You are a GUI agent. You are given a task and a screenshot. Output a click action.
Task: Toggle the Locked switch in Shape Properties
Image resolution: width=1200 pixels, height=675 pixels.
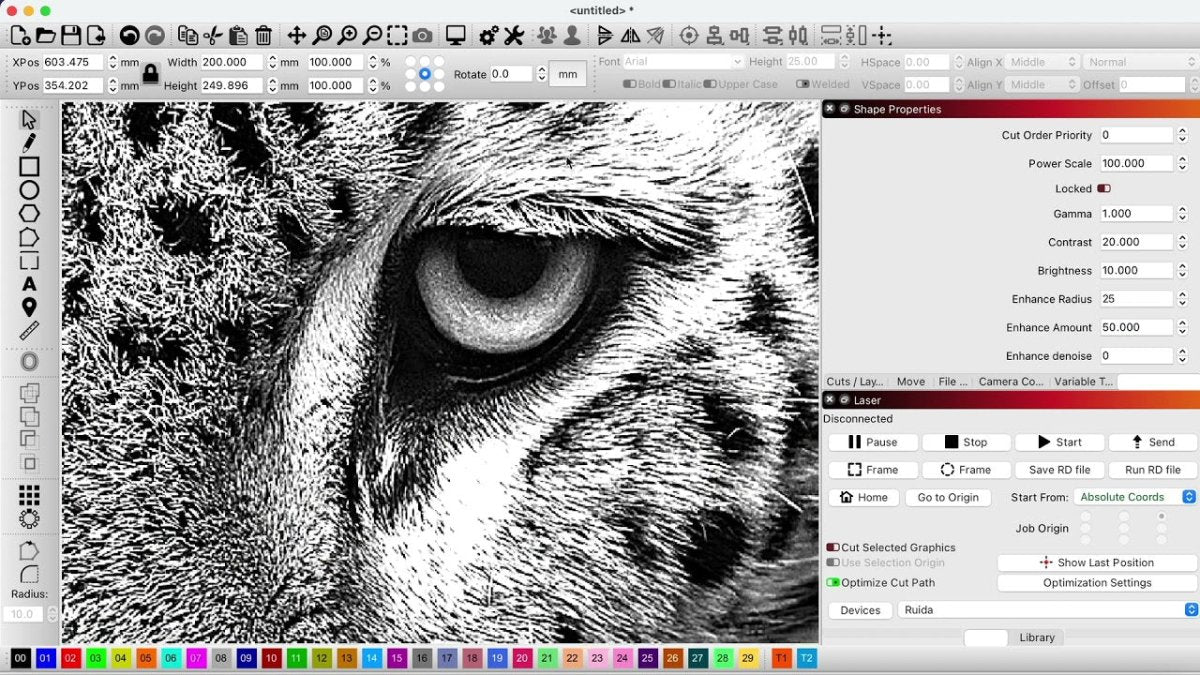pos(1106,188)
